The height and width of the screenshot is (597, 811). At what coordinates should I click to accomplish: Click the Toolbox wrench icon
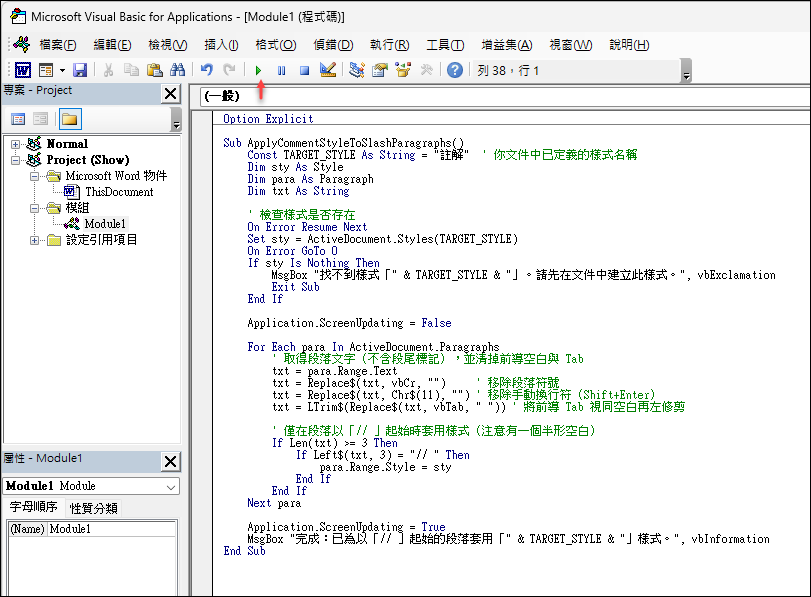(426, 70)
